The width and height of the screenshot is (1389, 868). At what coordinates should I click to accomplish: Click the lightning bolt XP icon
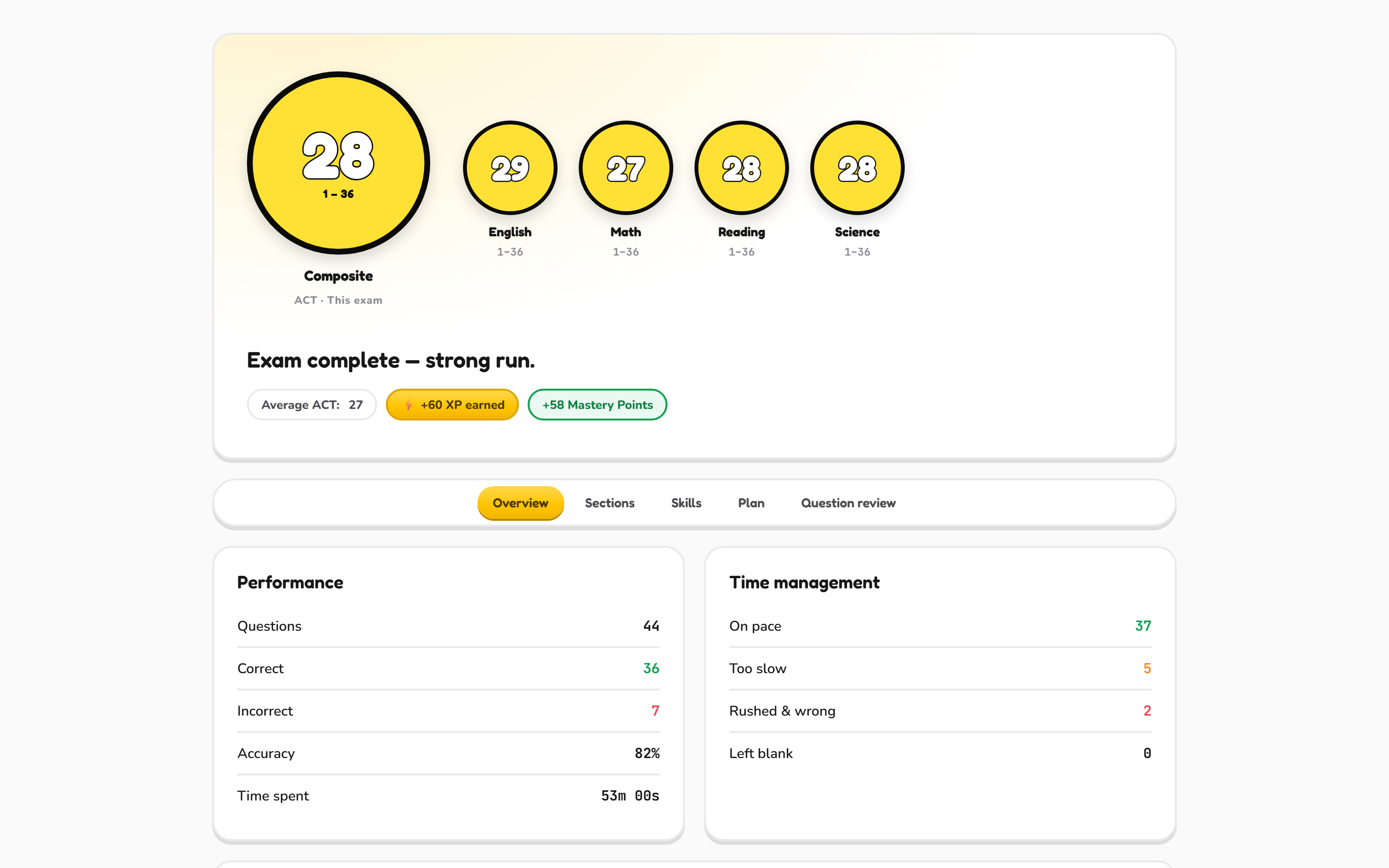click(408, 405)
